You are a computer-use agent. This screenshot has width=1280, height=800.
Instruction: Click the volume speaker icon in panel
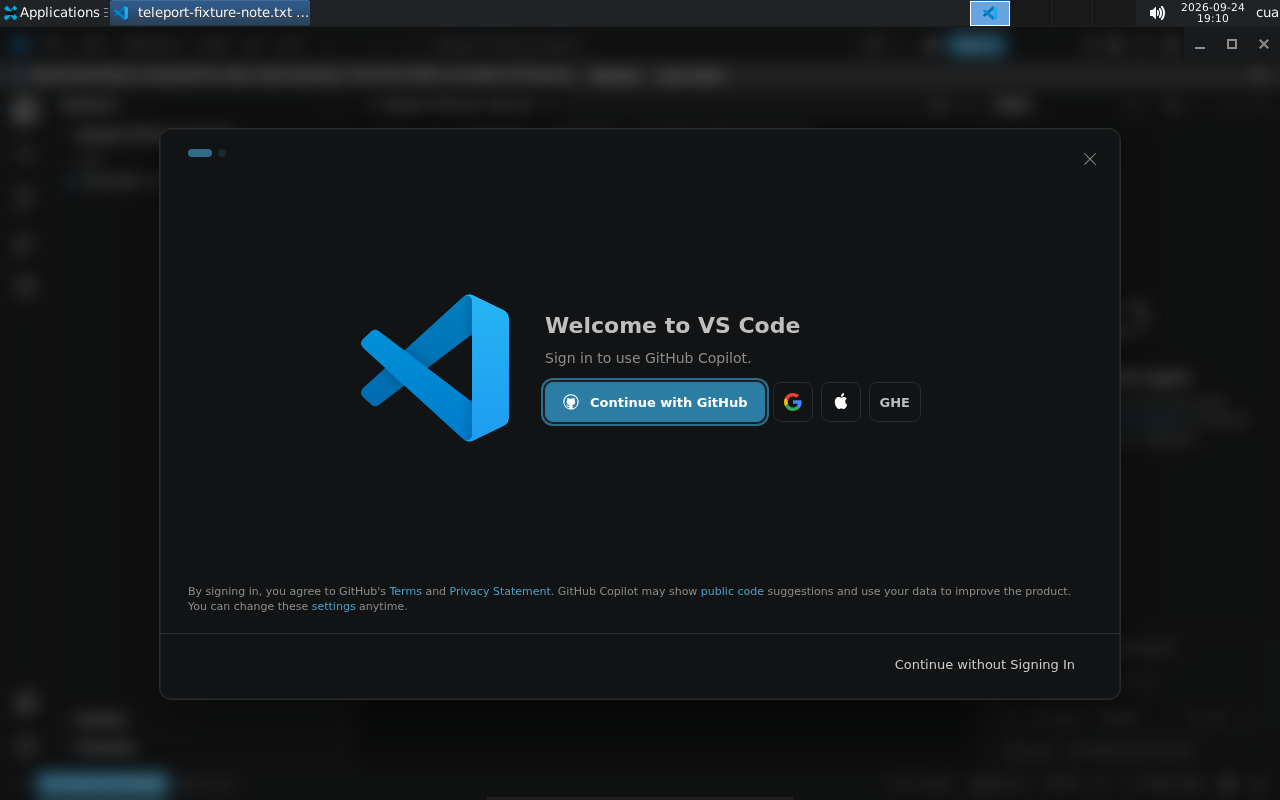point(1157,13)
